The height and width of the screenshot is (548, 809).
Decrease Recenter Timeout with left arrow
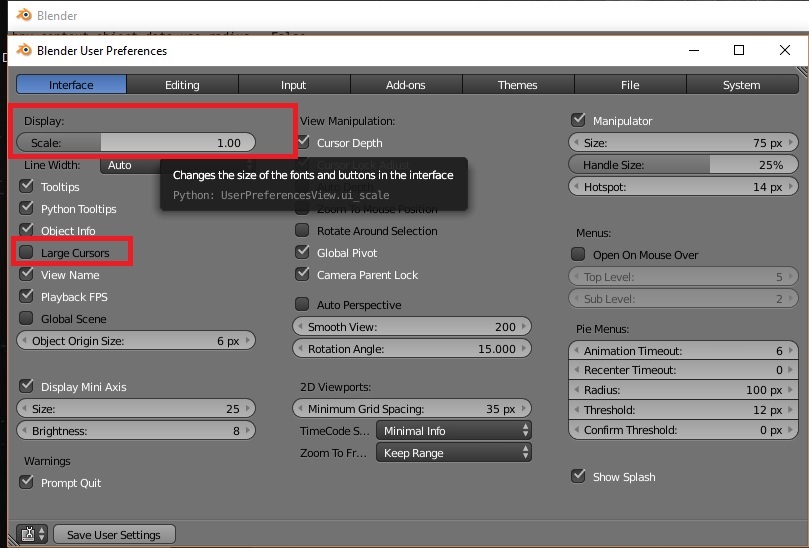click(576, 370)
